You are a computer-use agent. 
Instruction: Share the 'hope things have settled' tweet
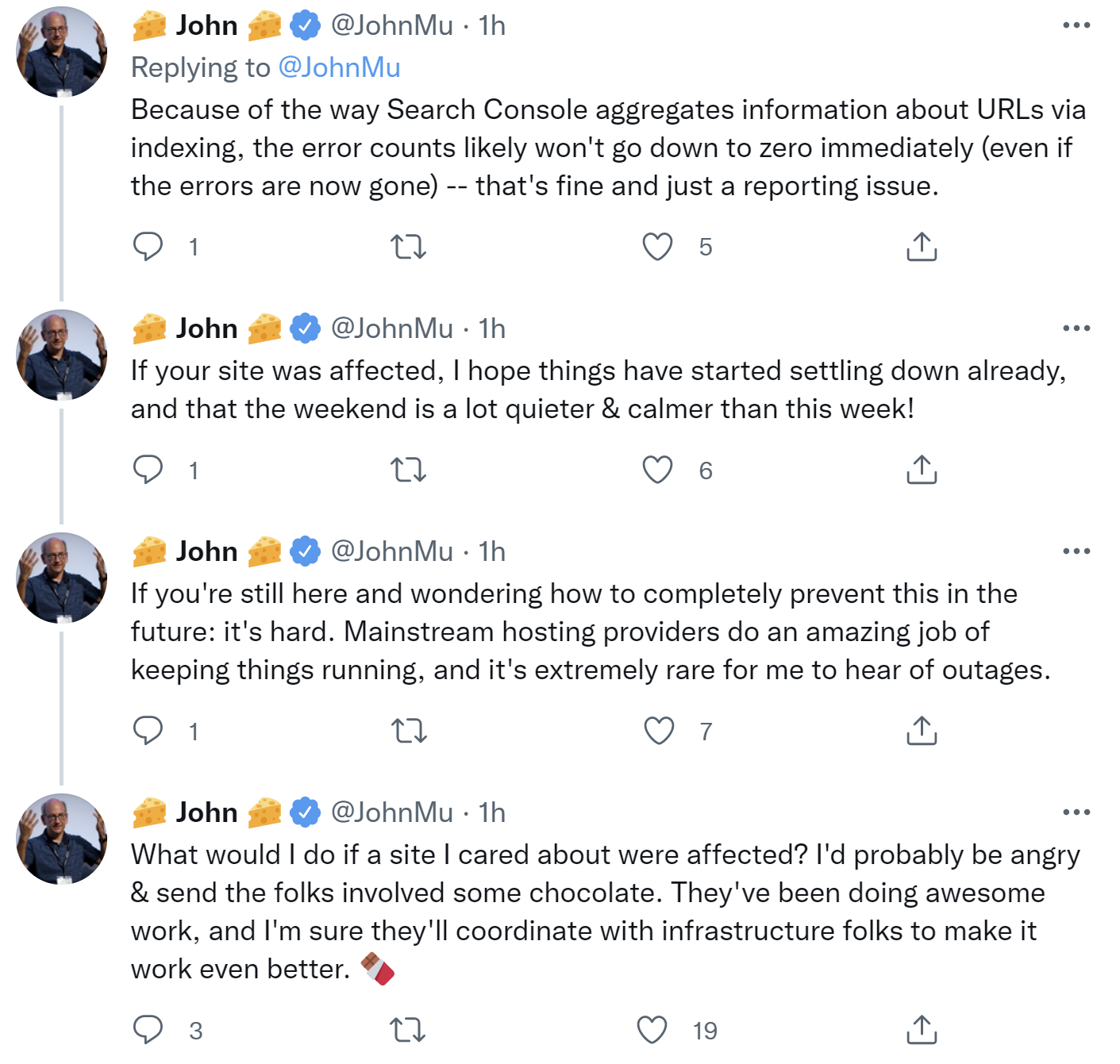921,470
